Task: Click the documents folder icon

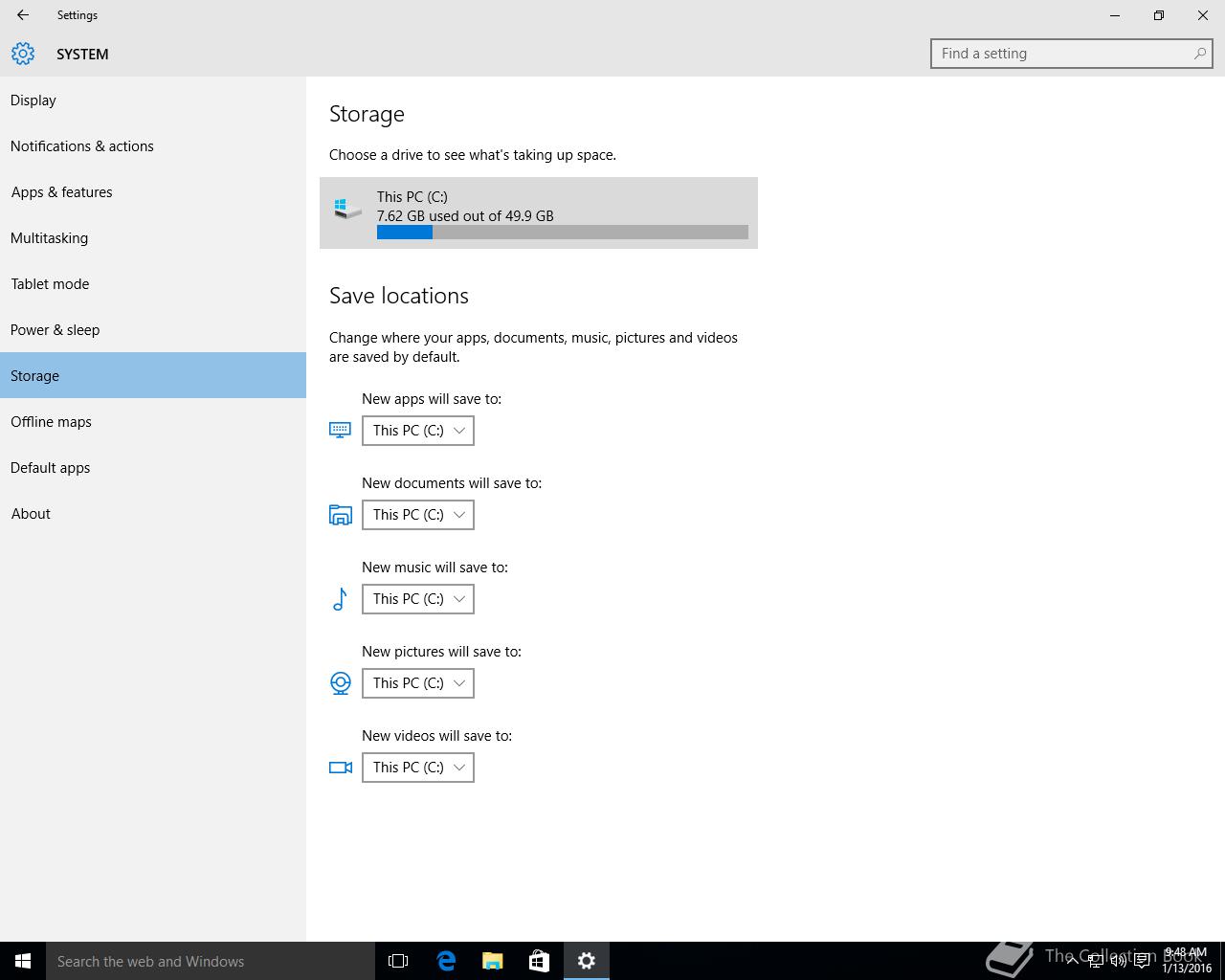Action: [x=340, y=515]
